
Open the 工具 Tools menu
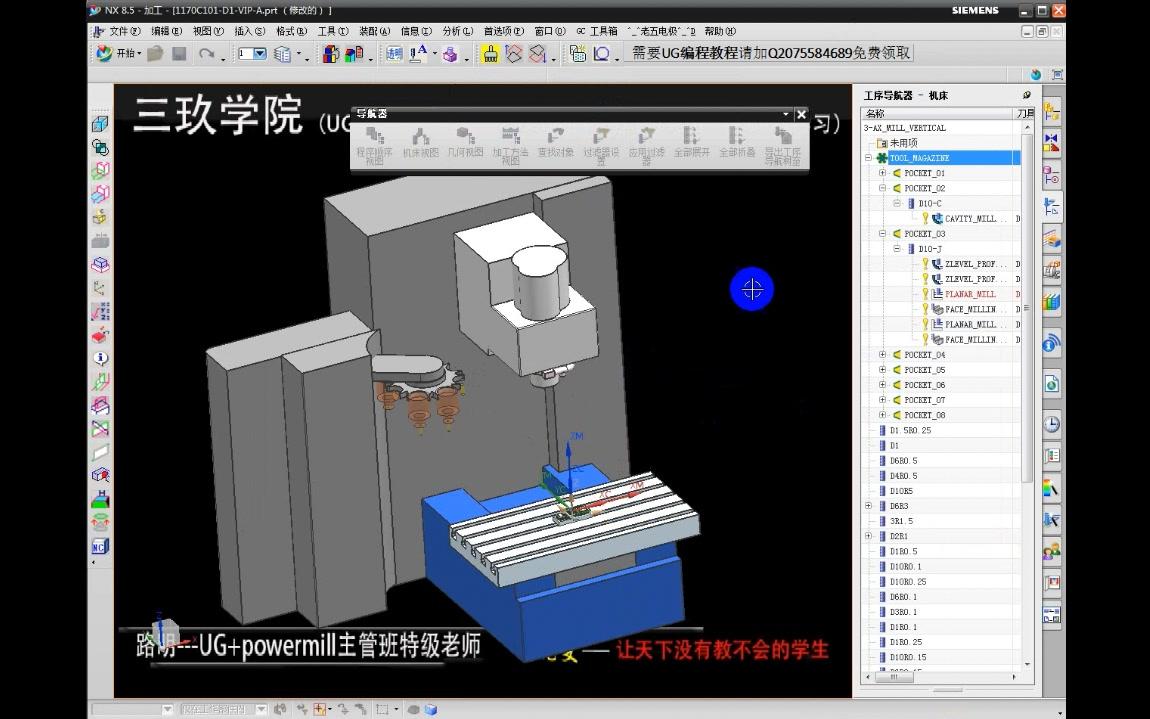[333, 31]
